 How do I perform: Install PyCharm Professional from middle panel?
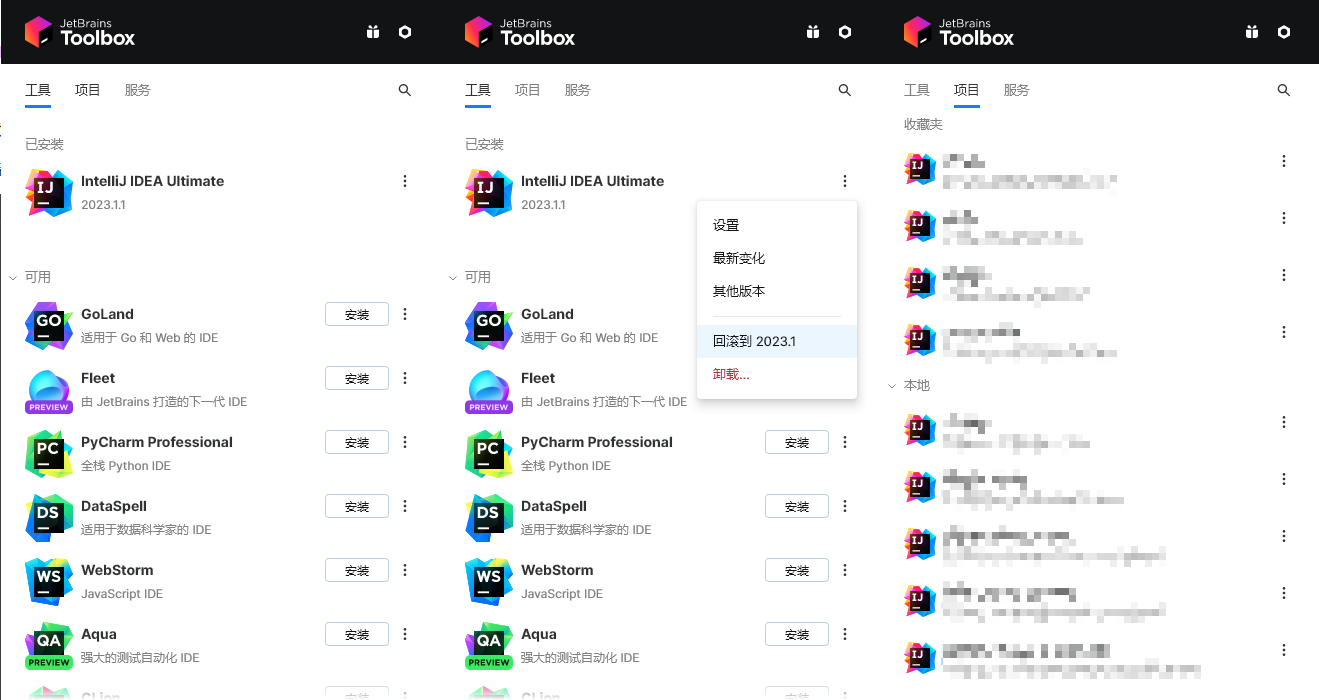pos(797,442)
